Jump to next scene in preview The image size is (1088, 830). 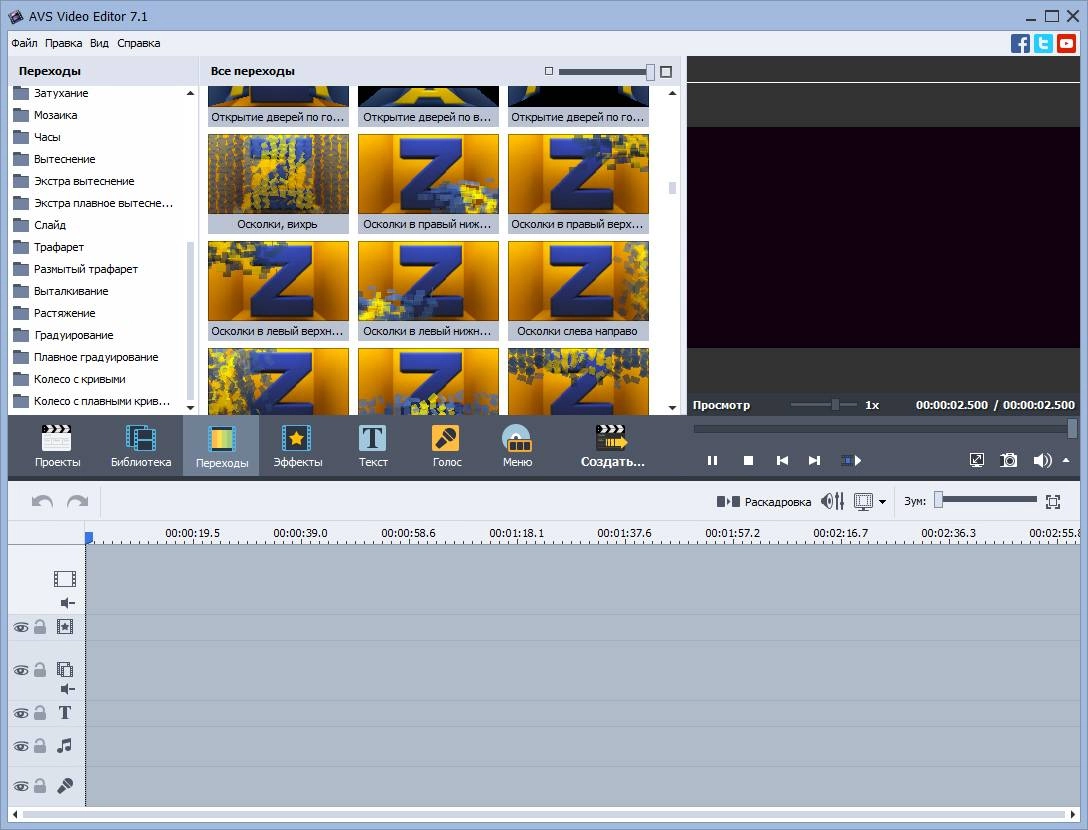pos(851,460)
